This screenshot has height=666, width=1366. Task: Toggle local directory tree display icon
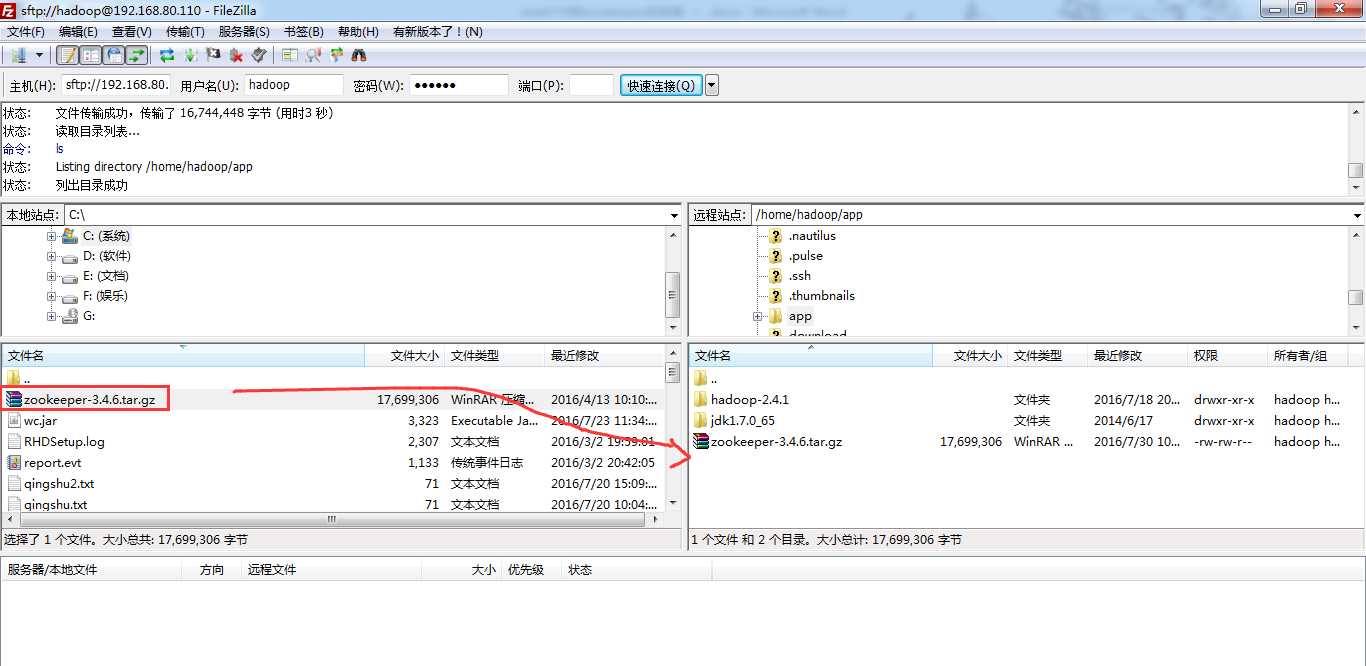pos(91,55)
